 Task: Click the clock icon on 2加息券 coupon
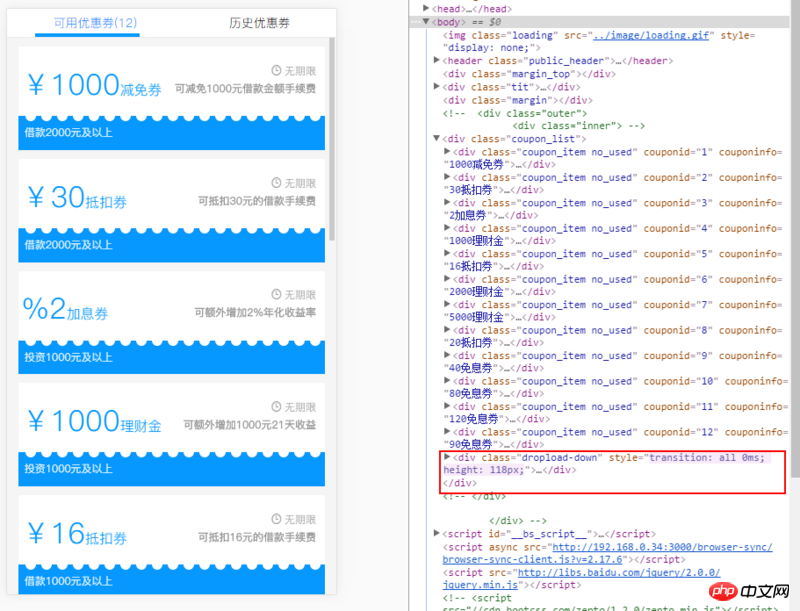[x=277, y=295]
